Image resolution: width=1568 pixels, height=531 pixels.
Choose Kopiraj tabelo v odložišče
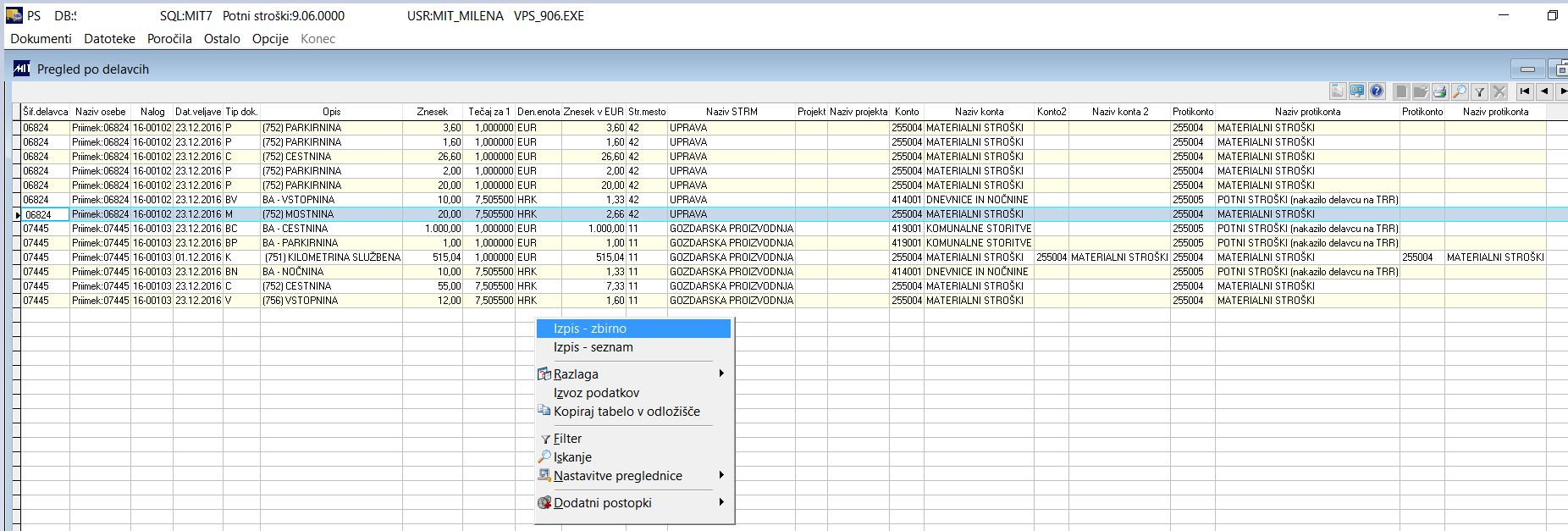(627, 412)
